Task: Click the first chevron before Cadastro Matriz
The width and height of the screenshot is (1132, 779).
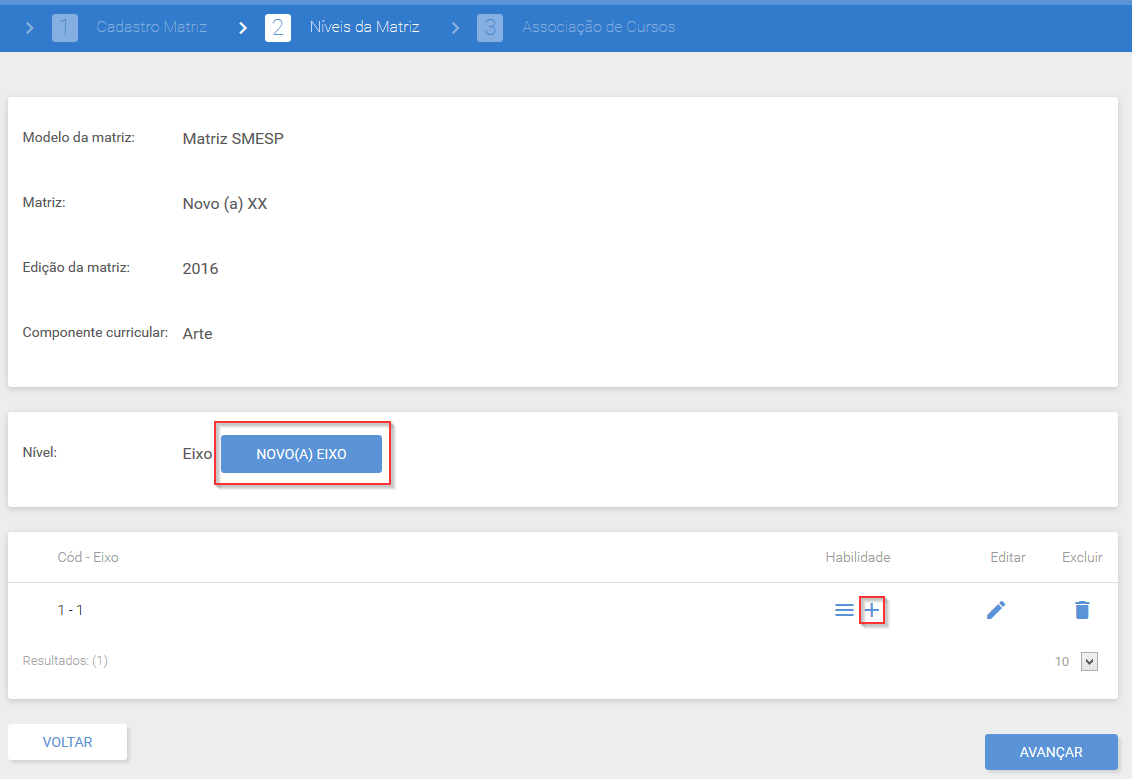Action: tap(30, 27)
